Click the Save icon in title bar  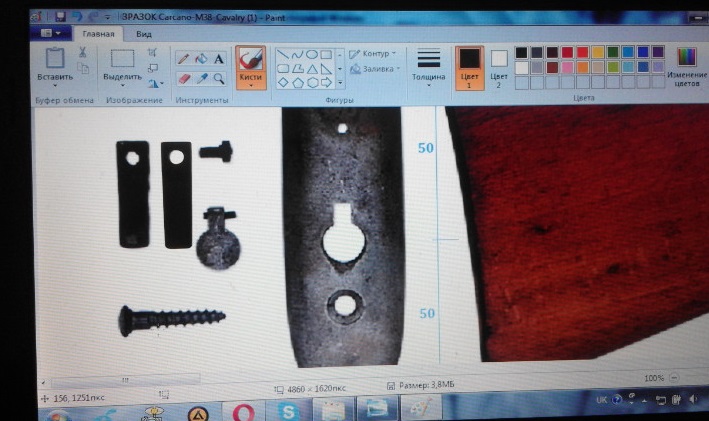point(60,17)
